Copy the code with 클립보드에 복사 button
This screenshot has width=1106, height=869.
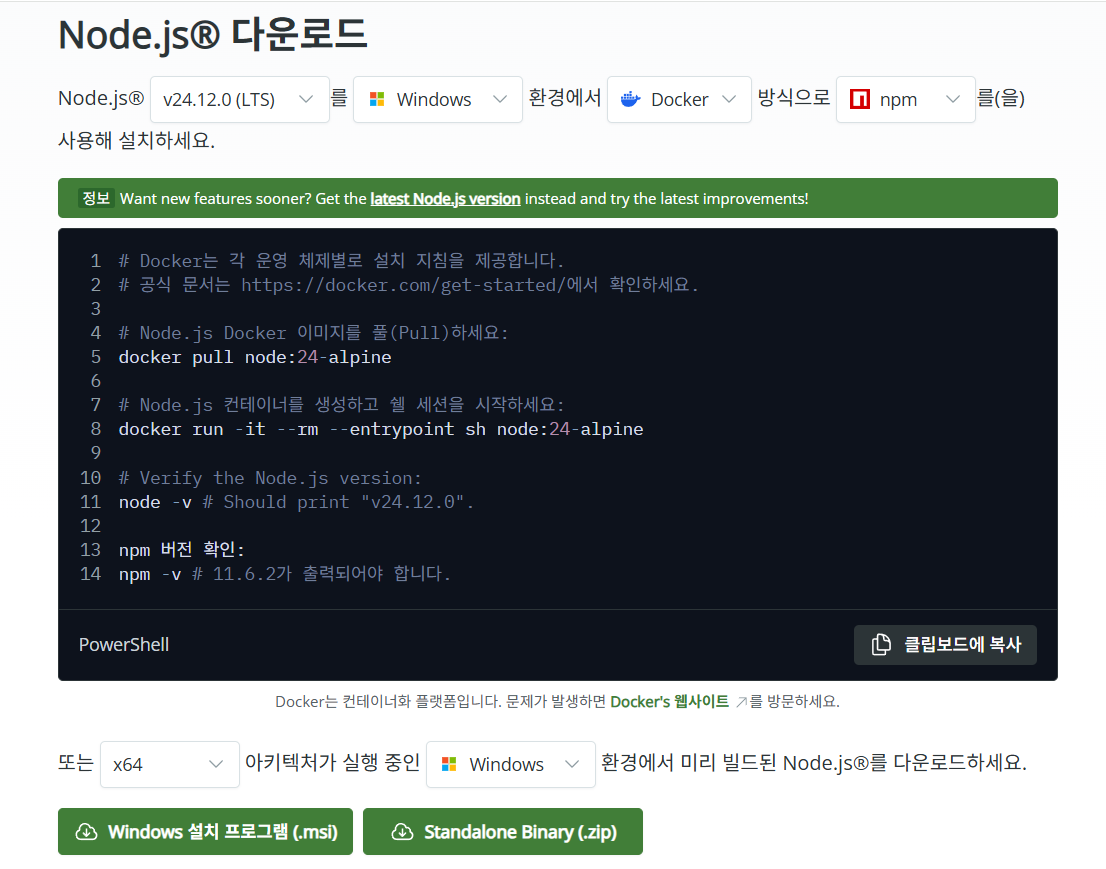(945, 645)
